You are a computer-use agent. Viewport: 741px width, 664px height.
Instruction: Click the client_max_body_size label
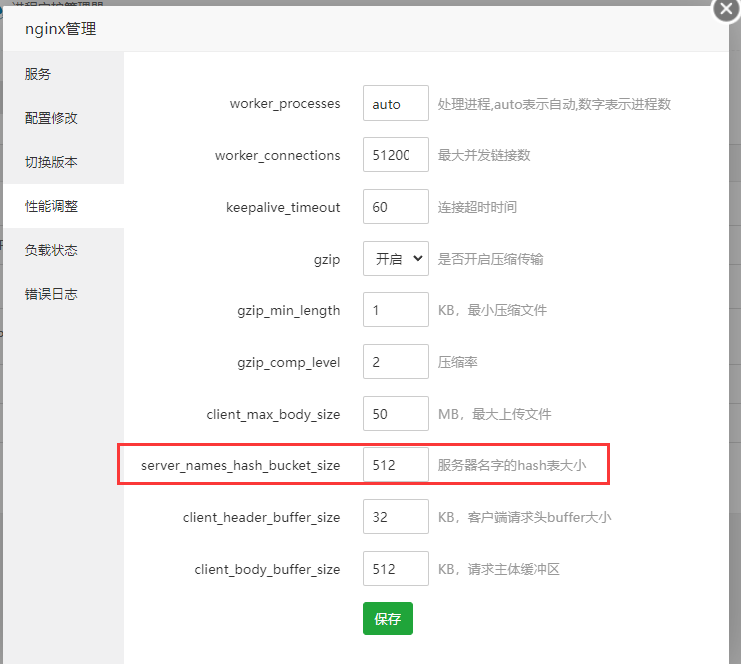273,414
